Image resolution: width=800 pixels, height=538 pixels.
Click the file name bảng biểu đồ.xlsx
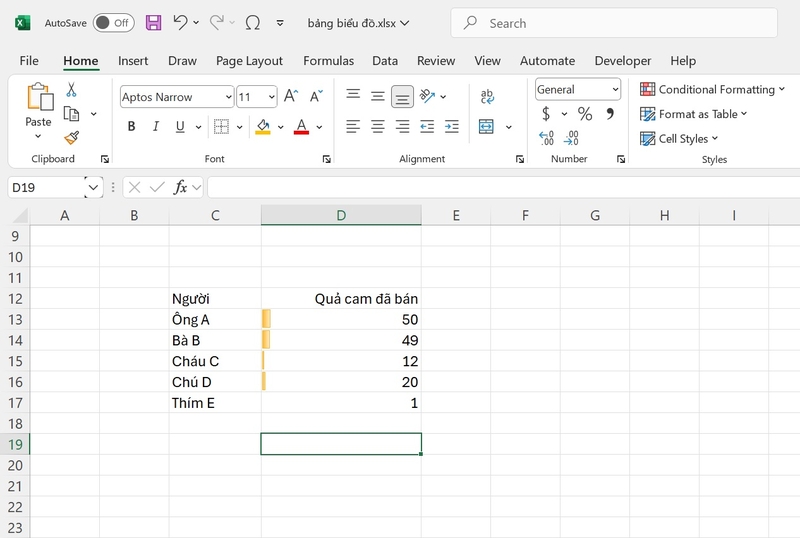[x=352, y=23]
